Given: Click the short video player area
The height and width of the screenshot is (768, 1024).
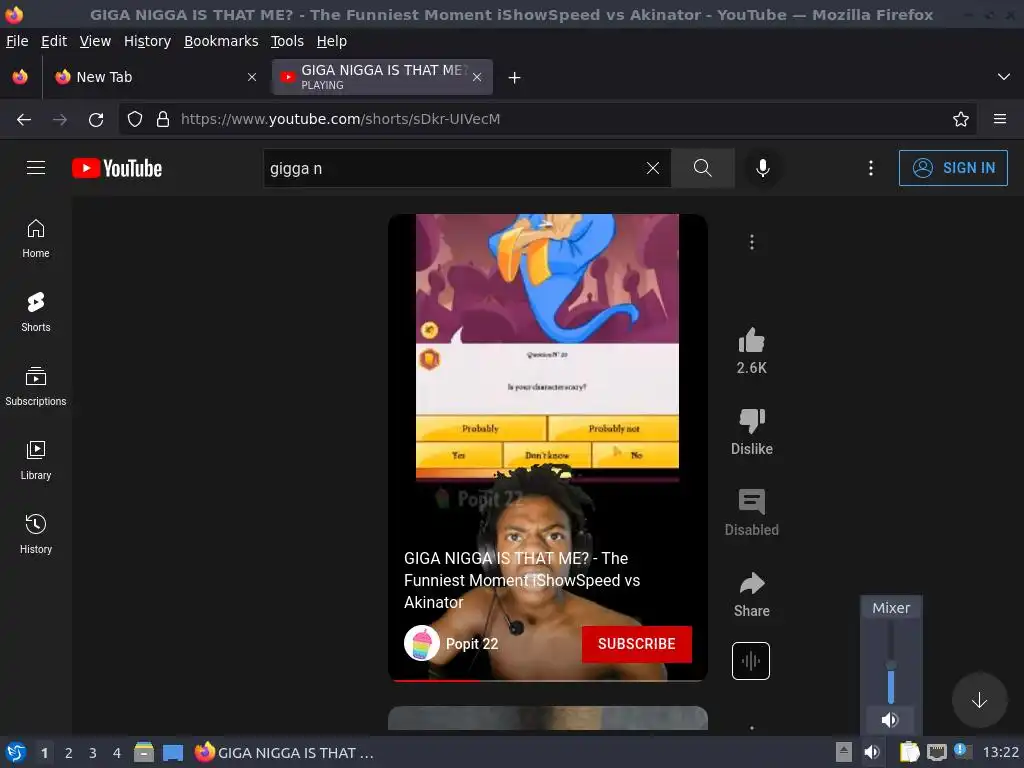Looking at the screenshot, I should pyautogui.click(x=548, y=447).
